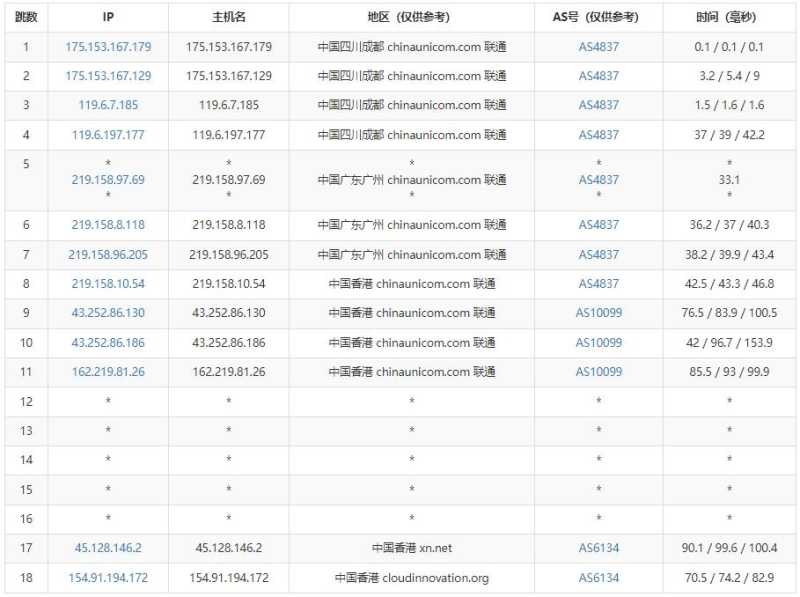This screenshot has height=597, width=800.
Task: Select hostname cell 119.6.7.185
Action: pos(229,105)
